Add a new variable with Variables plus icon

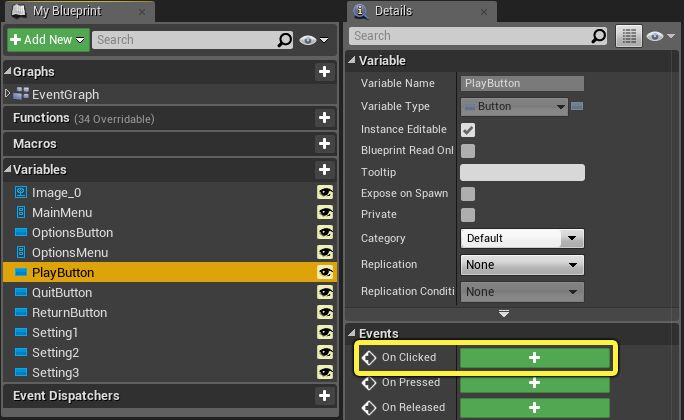(324, 170)
